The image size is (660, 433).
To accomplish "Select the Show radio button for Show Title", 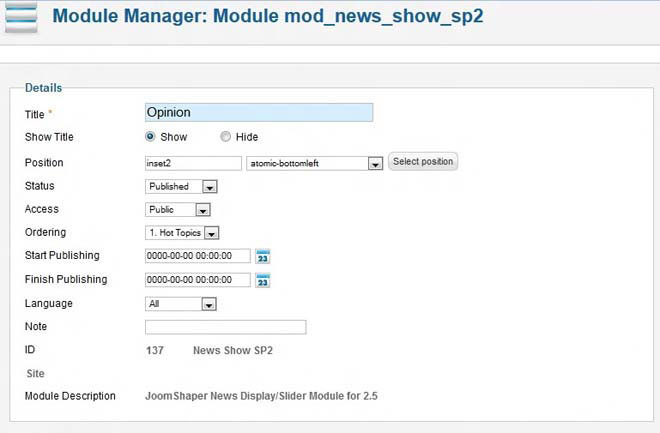I will [151, 137].
